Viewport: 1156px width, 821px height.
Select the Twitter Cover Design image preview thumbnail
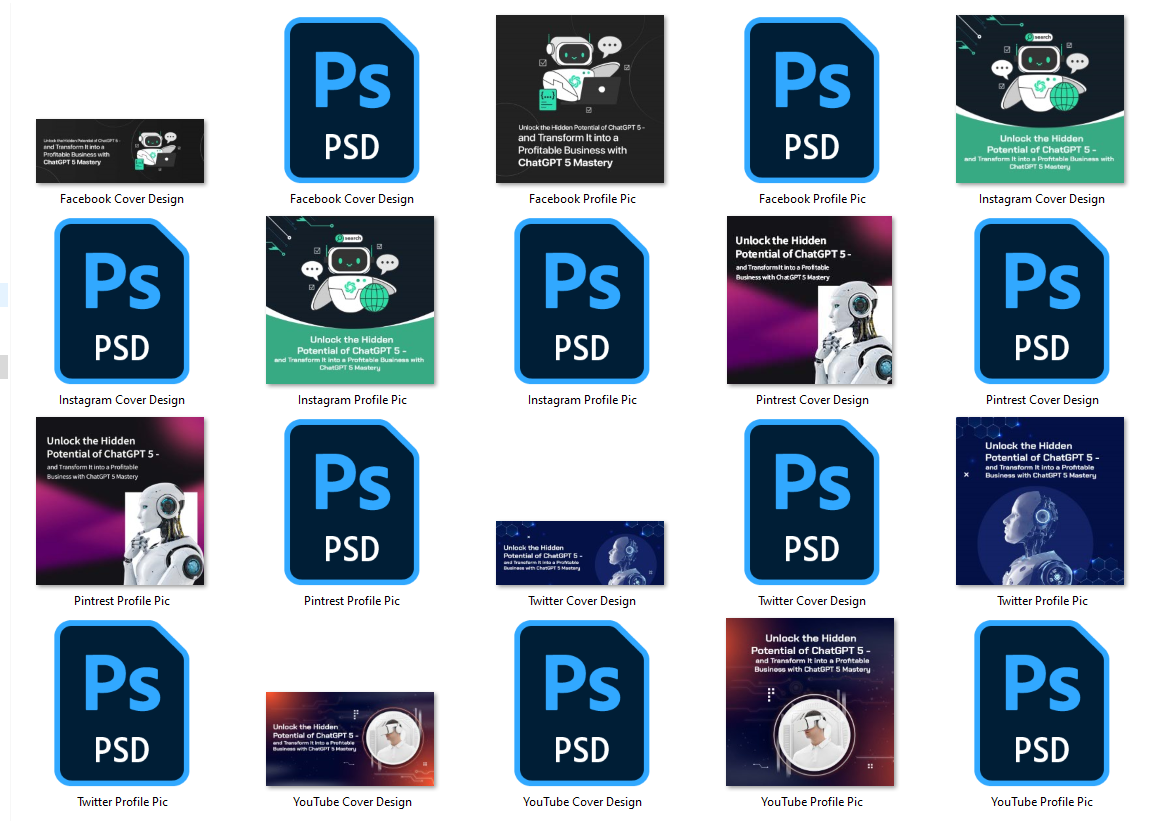click(580, 553)
